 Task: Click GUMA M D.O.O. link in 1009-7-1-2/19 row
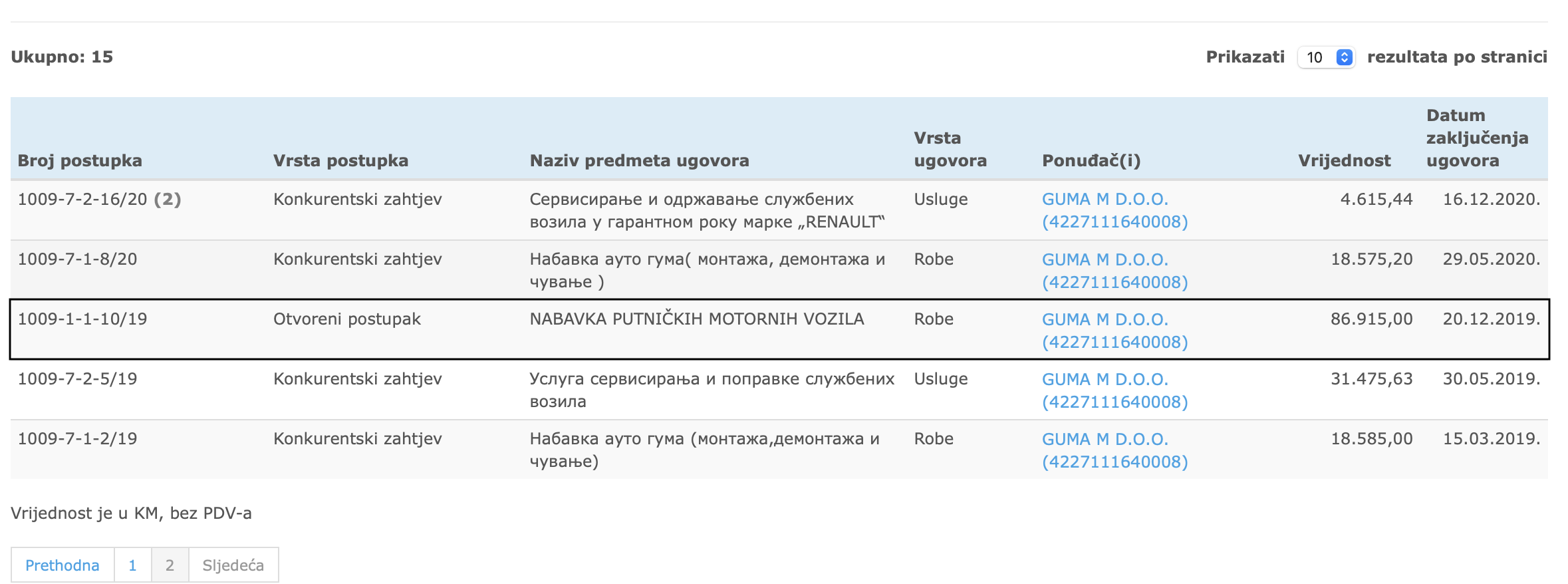click(x=1114, y=450)
